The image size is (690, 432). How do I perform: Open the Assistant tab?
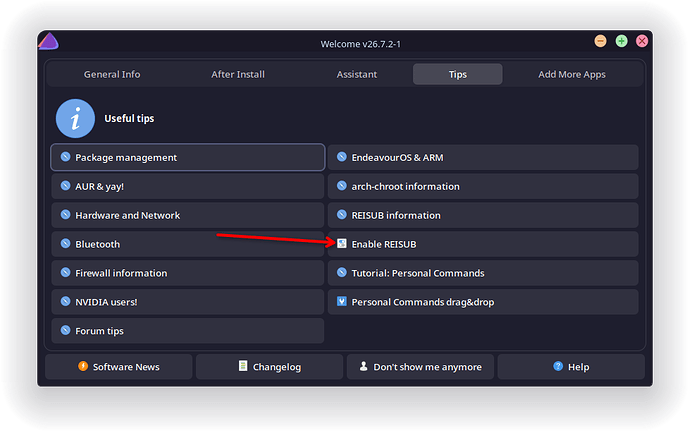[x=357, y=74]
